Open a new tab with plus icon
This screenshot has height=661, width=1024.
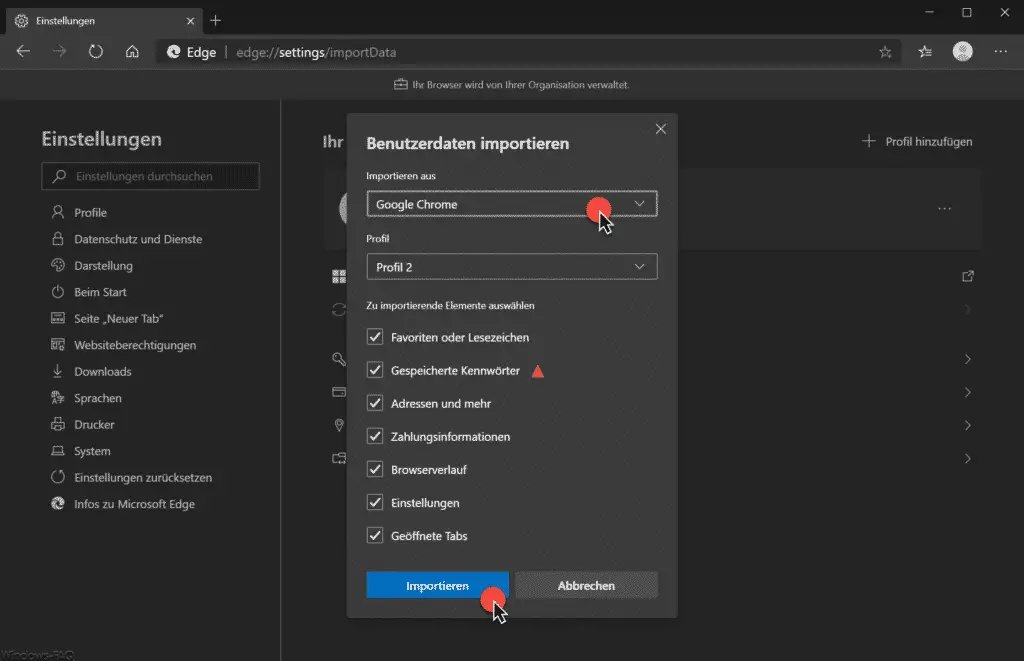tap(216, 21)
